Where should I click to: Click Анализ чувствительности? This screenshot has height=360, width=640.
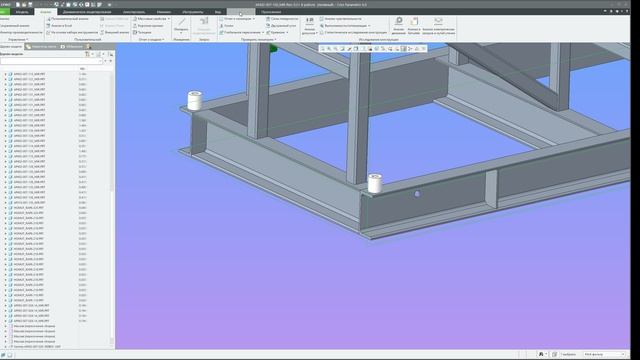tap(340, 19)
